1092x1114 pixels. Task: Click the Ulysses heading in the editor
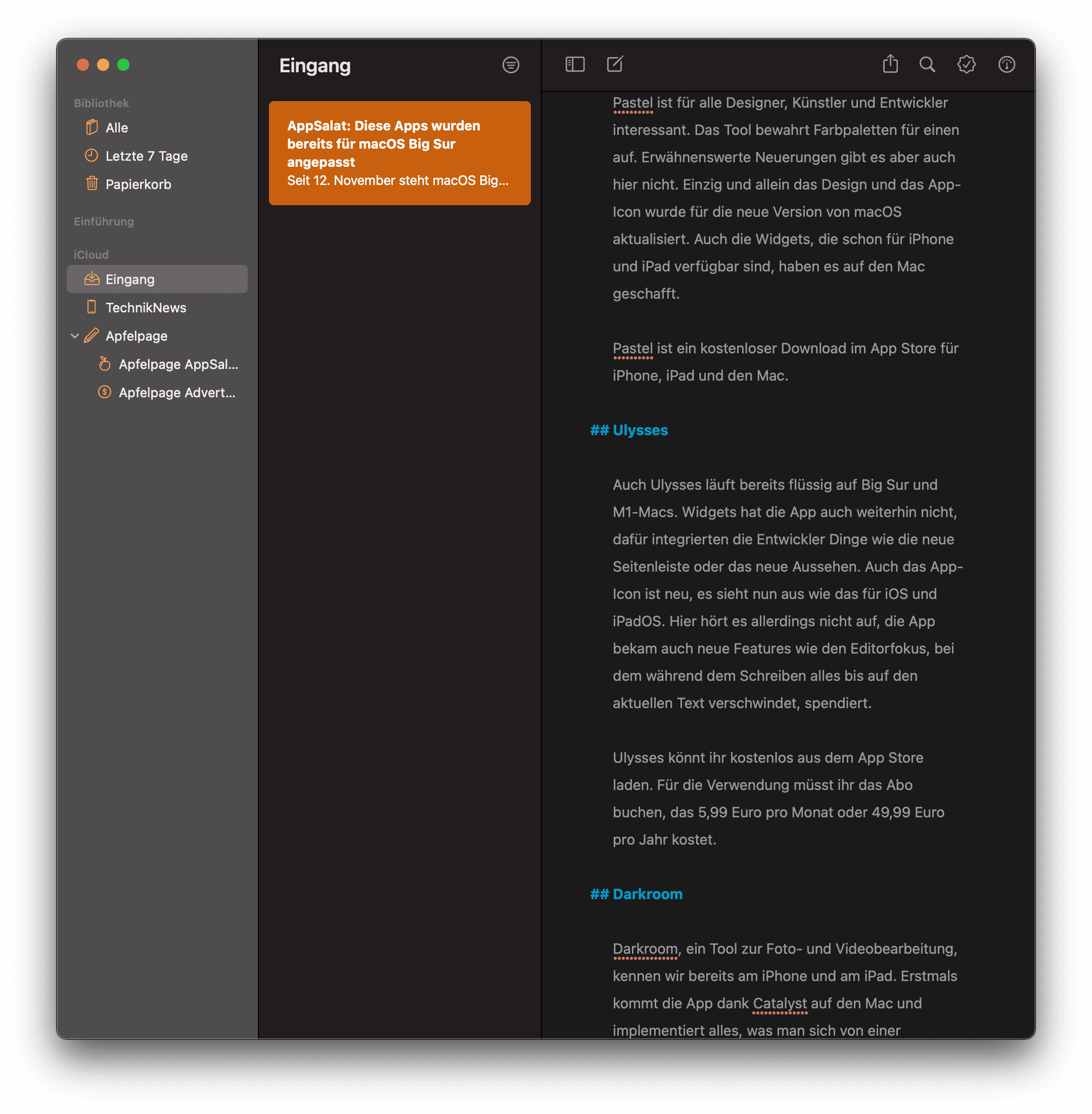coord(640,430)
